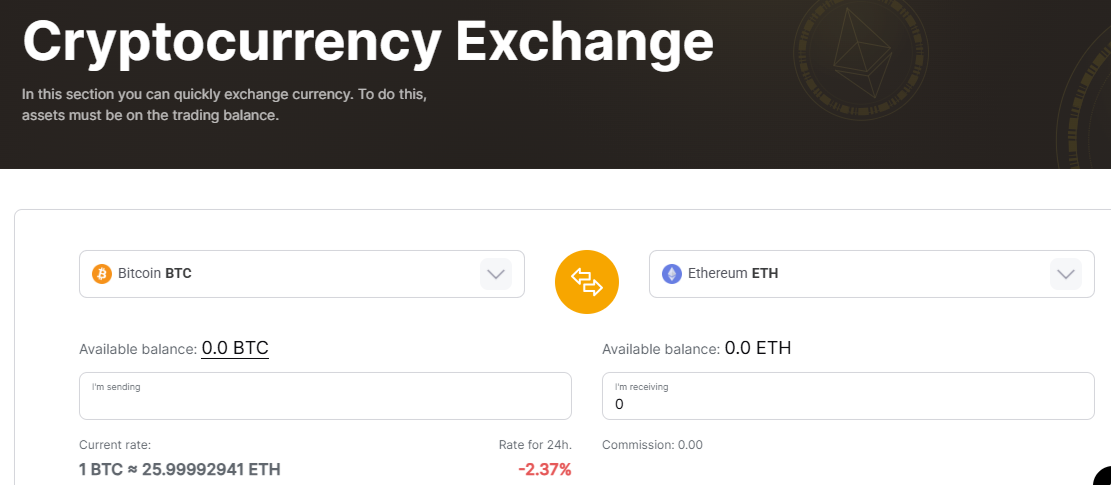Click the "Rate for 24h." label
The height and width of the screenshot is (485, 1111).
(x=535, y=444)
